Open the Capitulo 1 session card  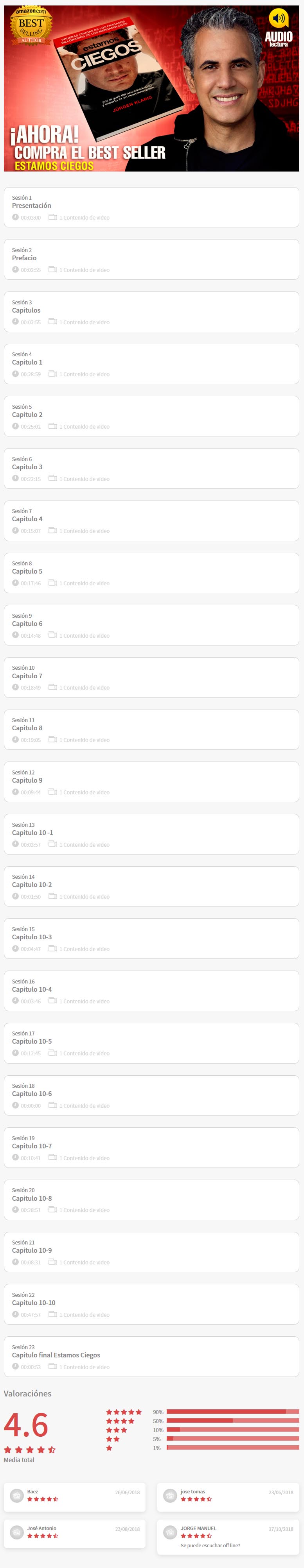point(151,364)
